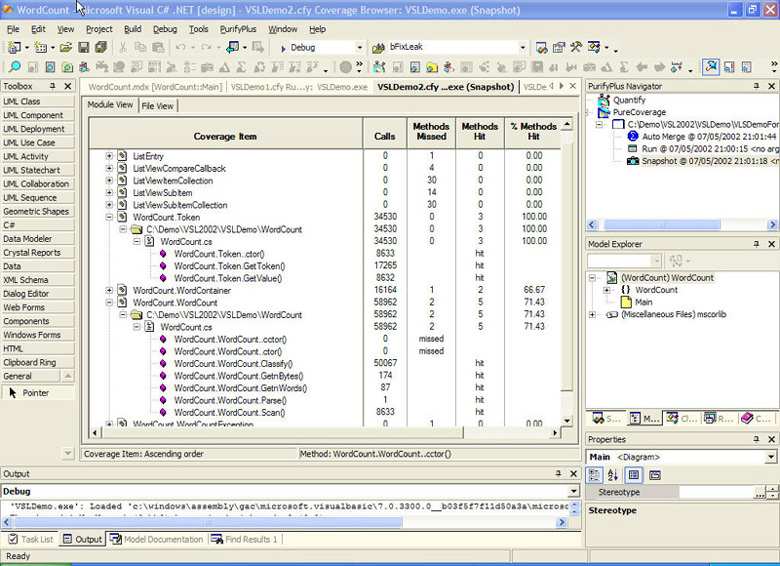Image resolution: width=780 pixels, height=566 pixels.
Task: Toggle the auto-hide pin on Model Explorer
Action: [x=756, y=244]
